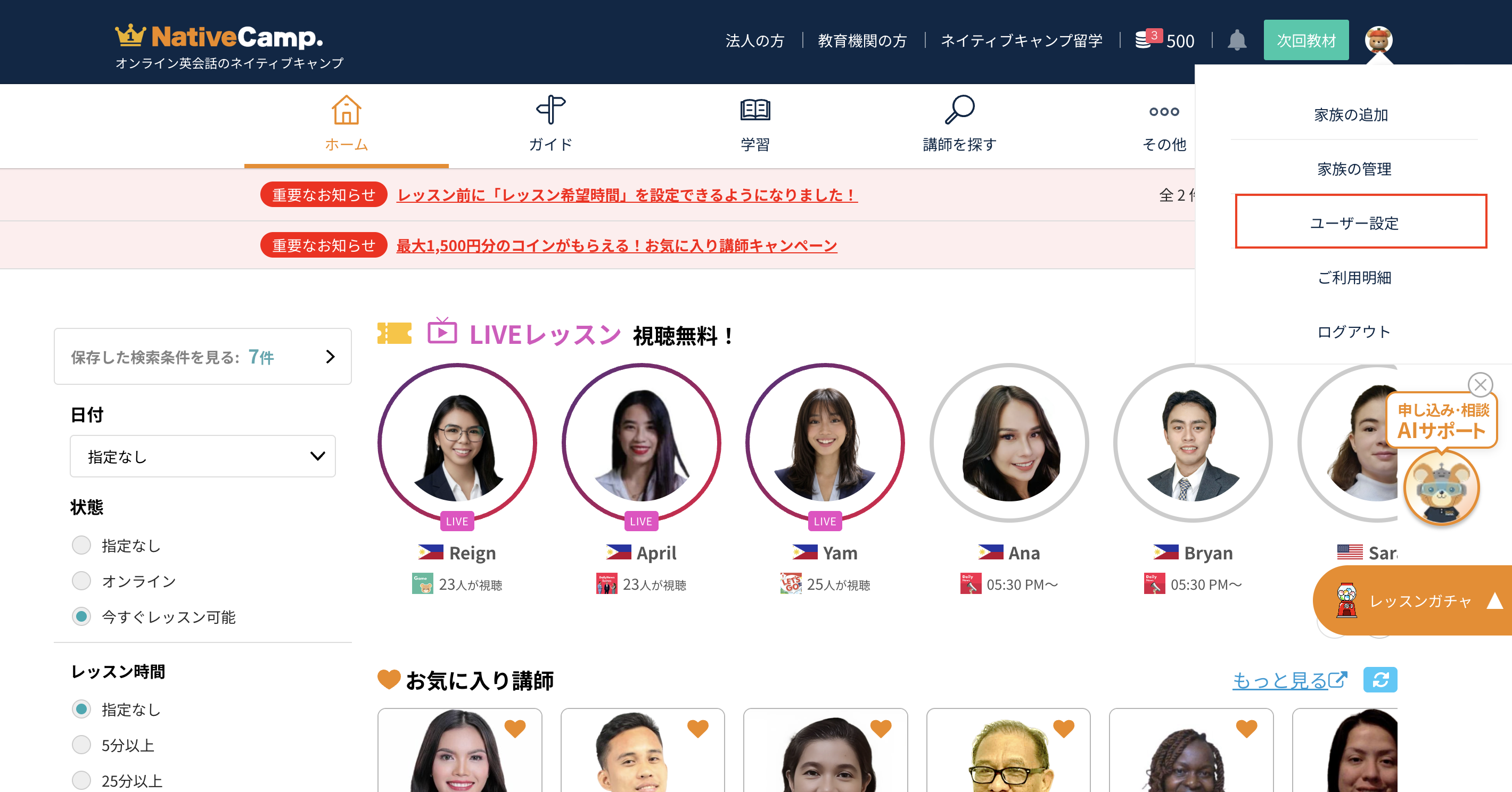Refresh favorite teachers with the blue refresh icon
The image size is (1512, 792).
pyautogui.click(x=1380, y=680)
